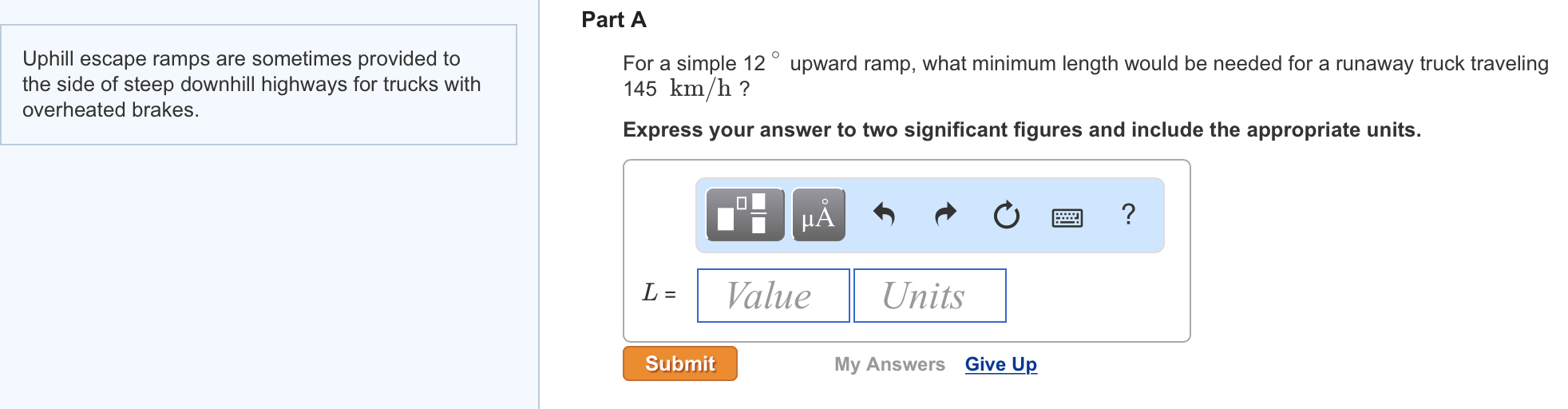Click the question text about the upward ramp

(1086, 64)
